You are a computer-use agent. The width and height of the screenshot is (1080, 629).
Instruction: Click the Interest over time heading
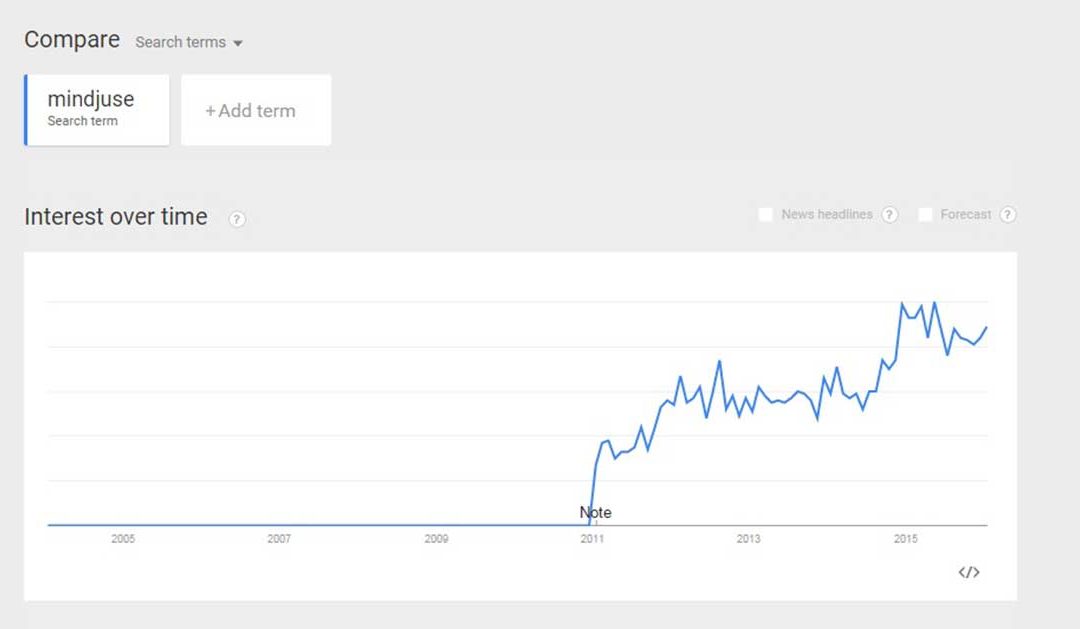coord(116,217)
